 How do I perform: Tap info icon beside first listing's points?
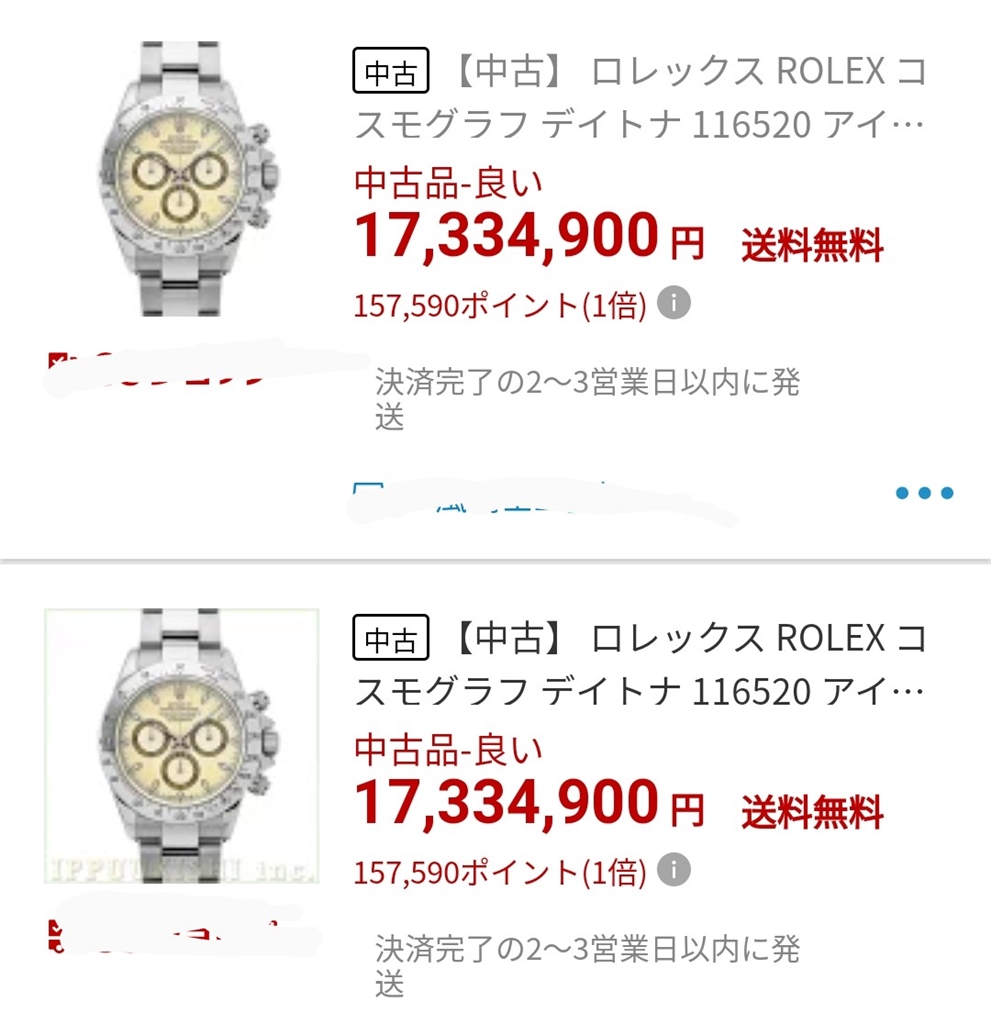(674, 303)
